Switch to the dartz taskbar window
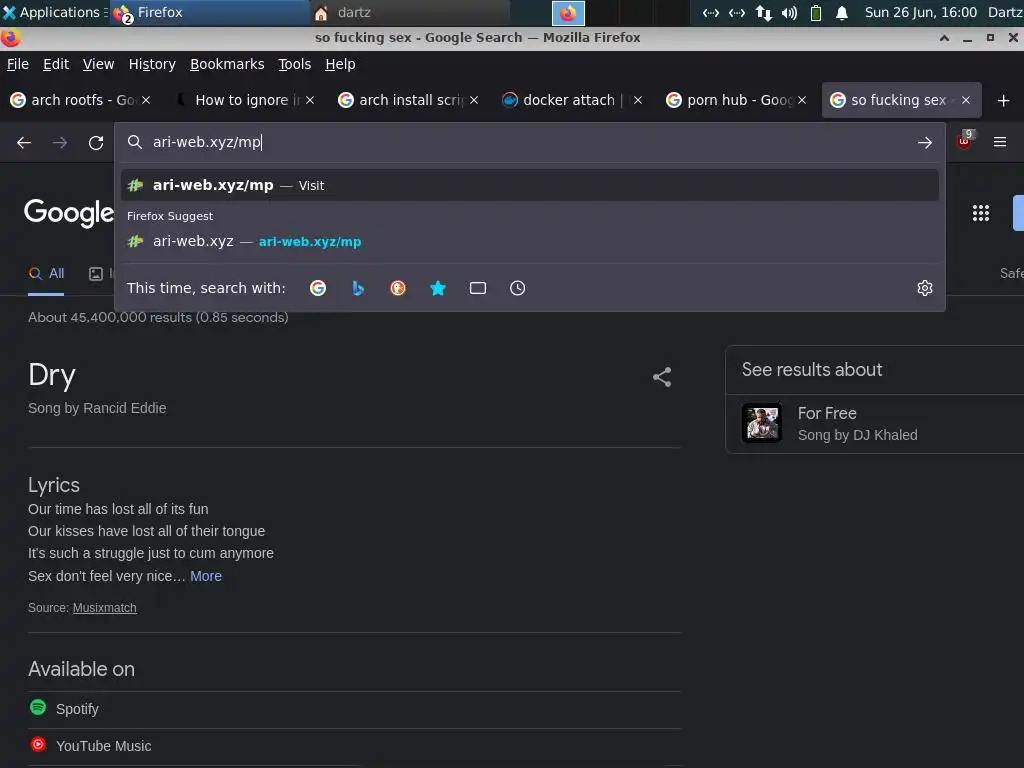The image size is (1024, 768). point(410,12)
